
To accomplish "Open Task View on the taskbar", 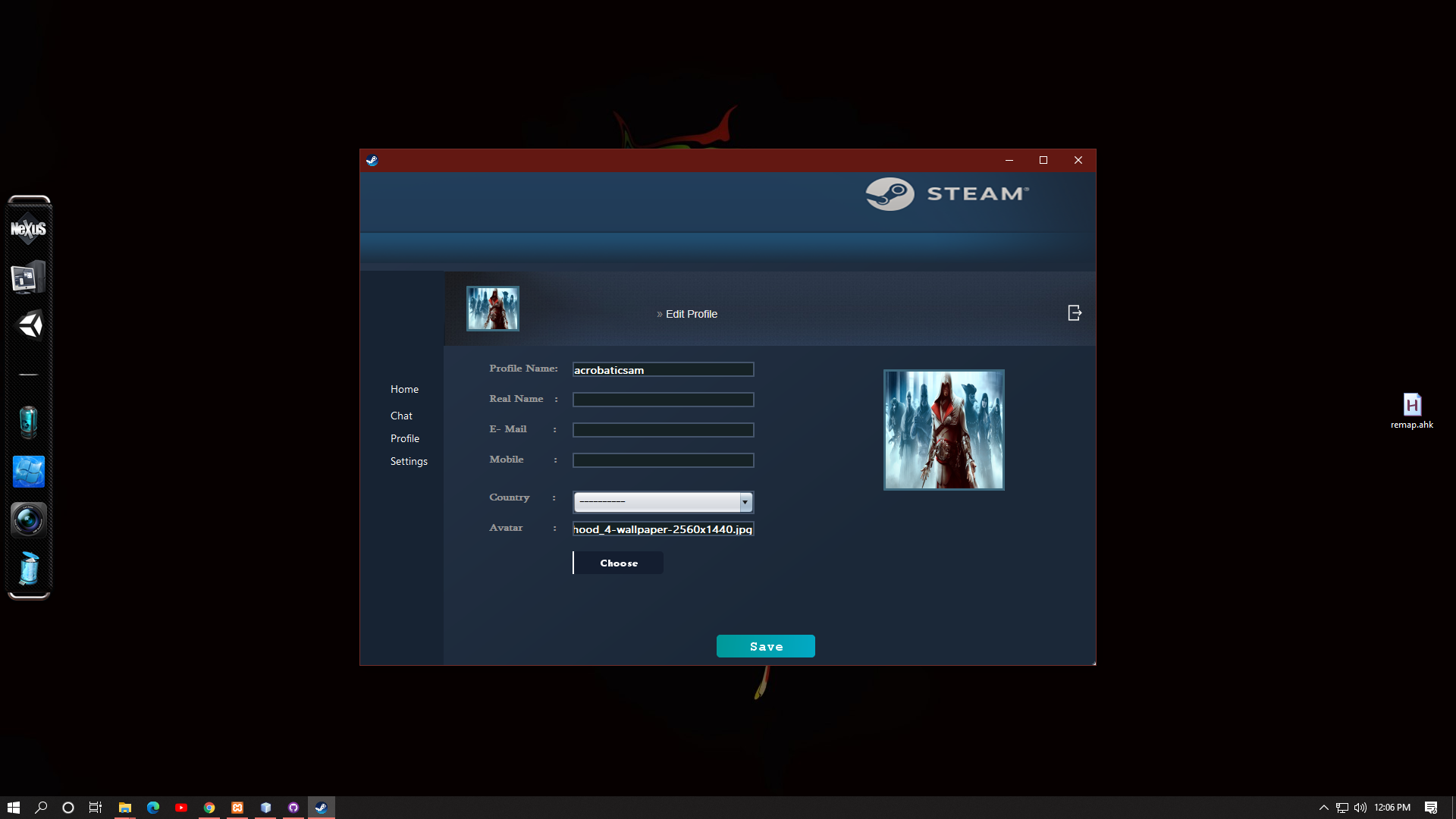I will pos(96,808).
